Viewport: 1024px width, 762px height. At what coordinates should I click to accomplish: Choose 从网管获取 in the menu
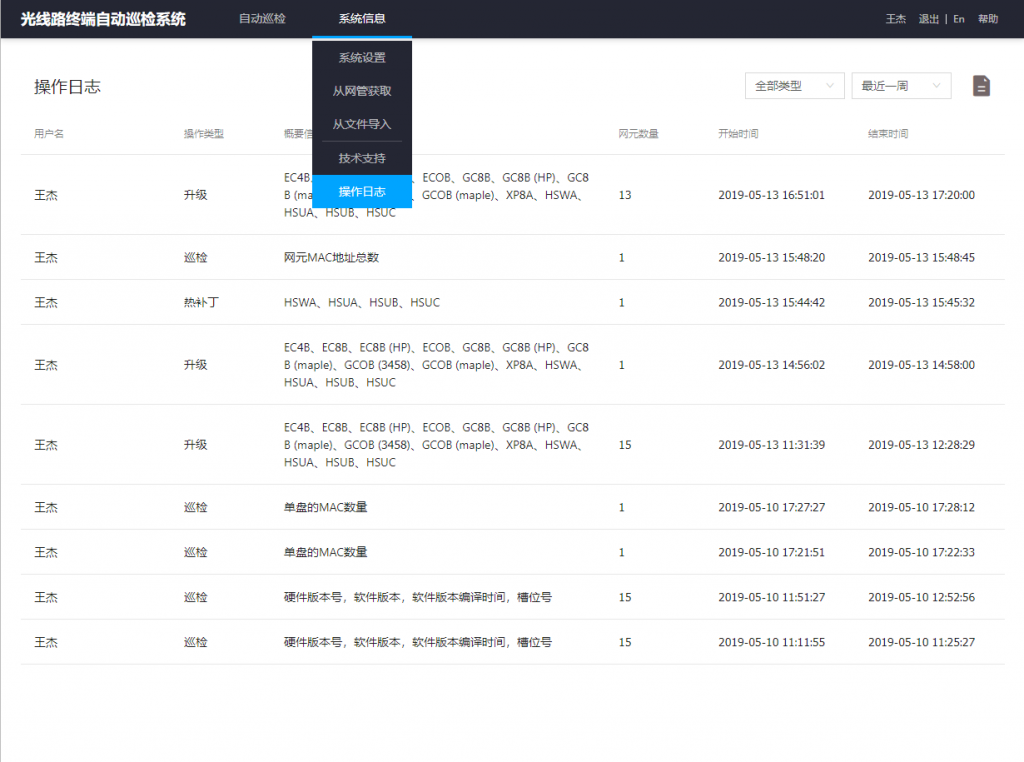[362, 91]
